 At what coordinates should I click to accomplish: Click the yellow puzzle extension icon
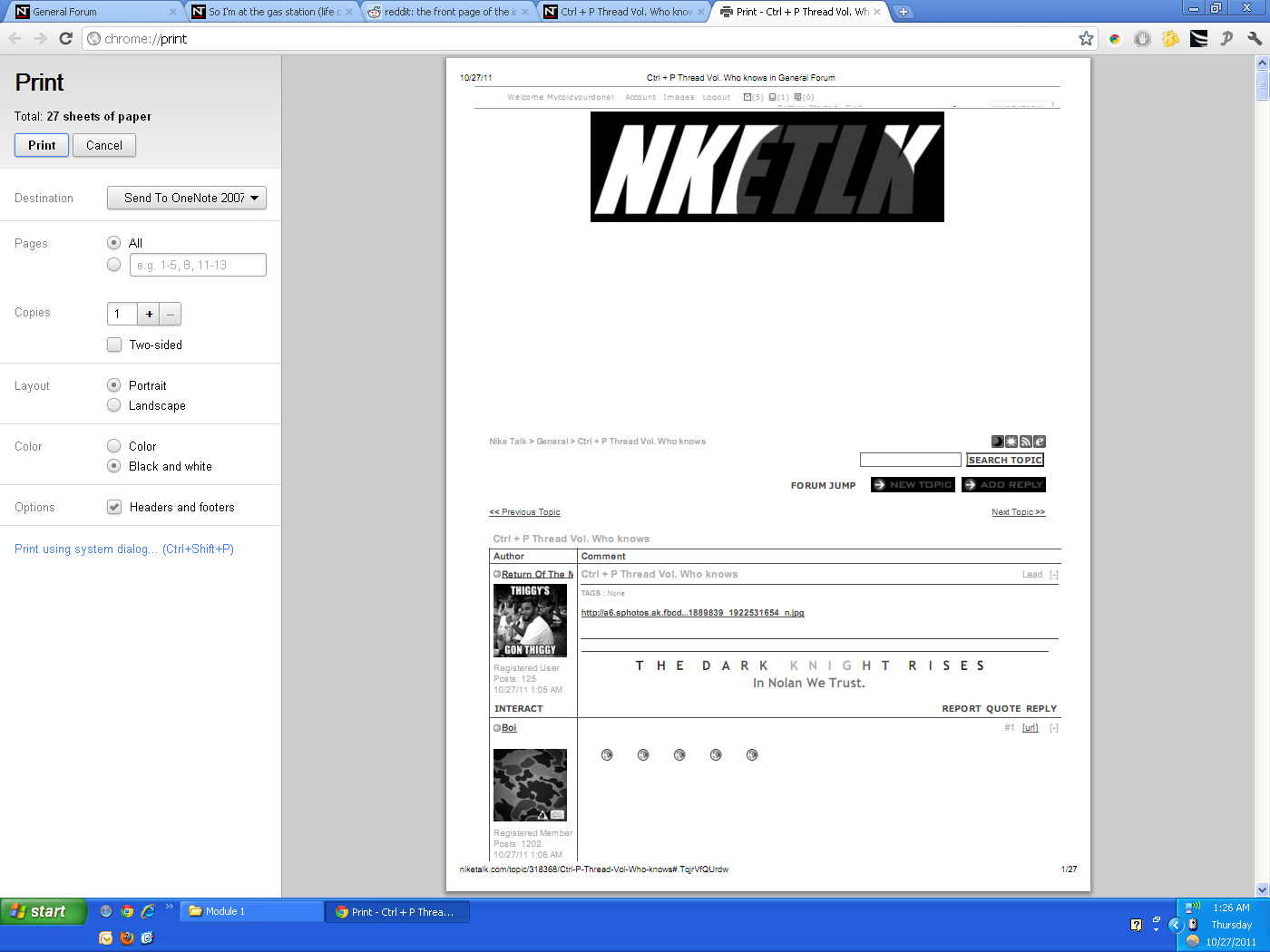(x=1171, y=38)
